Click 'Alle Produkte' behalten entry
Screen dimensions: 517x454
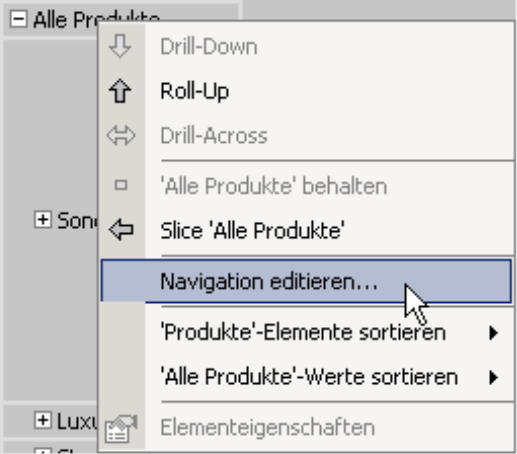click(306, 186)
